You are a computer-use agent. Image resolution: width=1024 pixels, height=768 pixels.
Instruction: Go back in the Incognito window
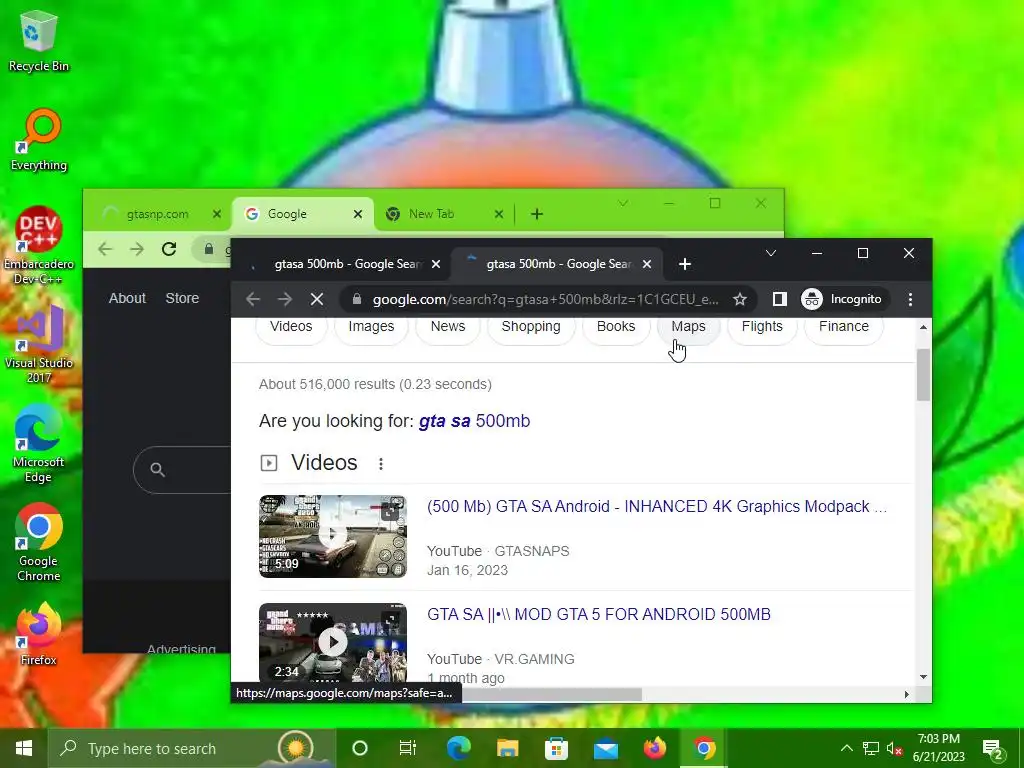pos(253,299)
